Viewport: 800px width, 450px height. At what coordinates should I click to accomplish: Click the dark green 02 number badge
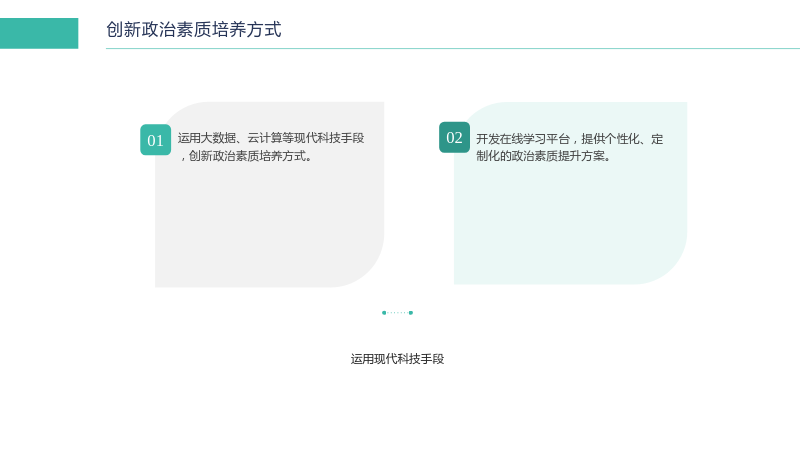pos(455,137)
